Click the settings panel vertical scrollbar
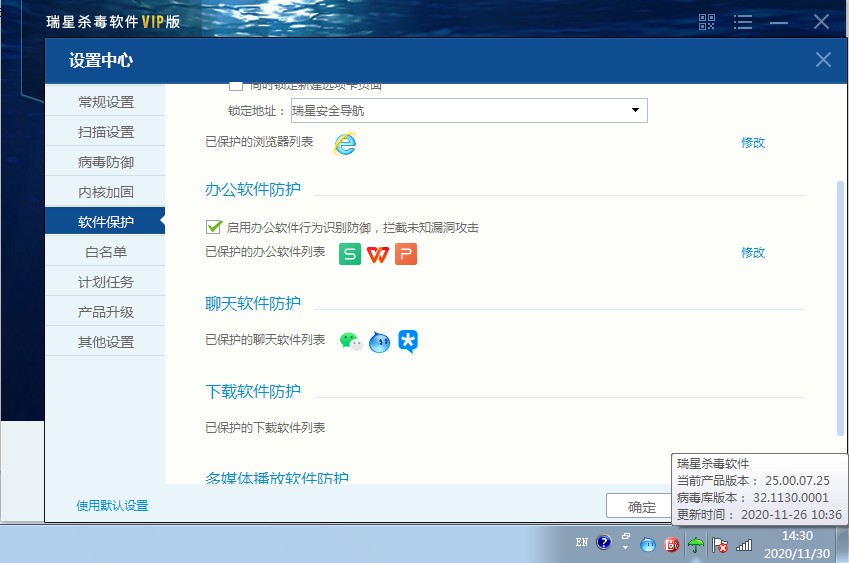Screen dimensions: 849x563 pyautogui.click(x=840, y=307)
